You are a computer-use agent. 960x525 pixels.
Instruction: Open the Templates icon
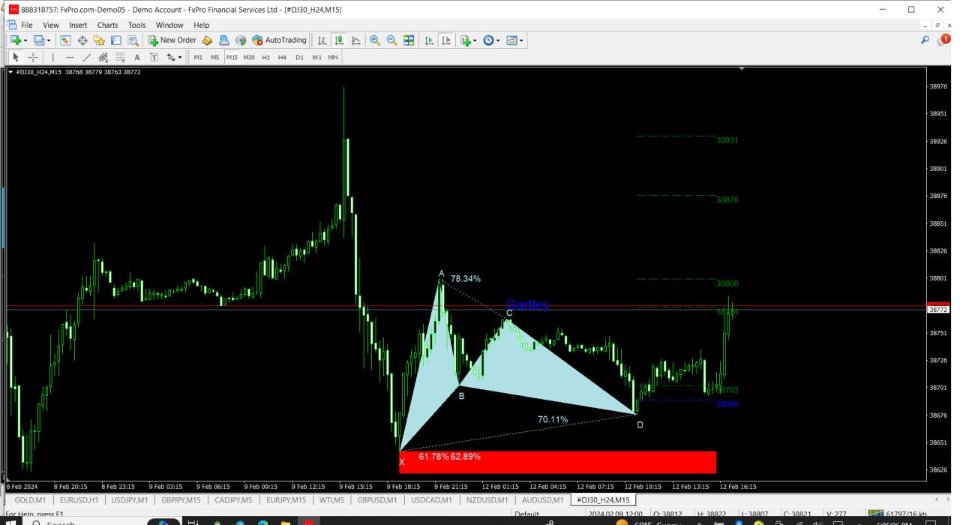(x=511, y=40)
